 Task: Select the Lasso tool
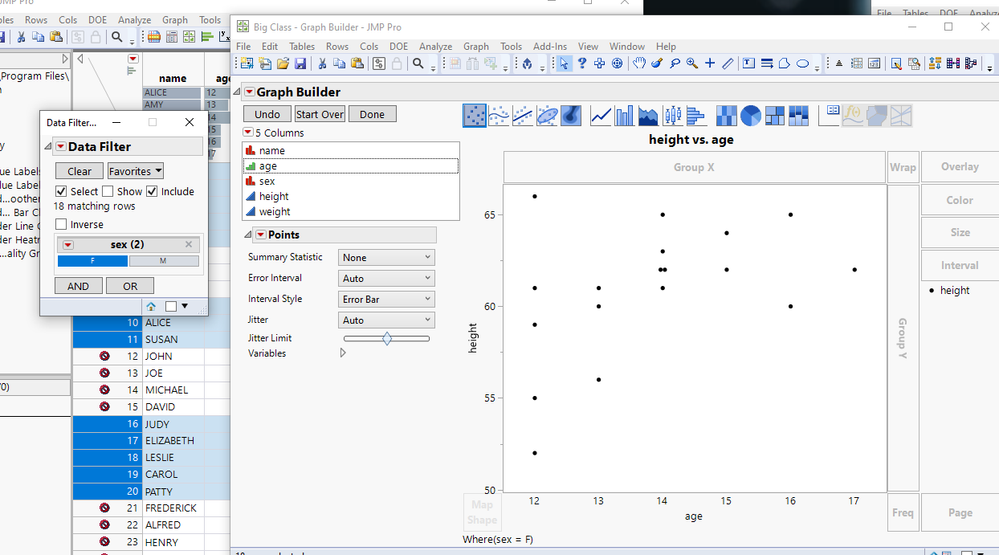click(675, 64)
